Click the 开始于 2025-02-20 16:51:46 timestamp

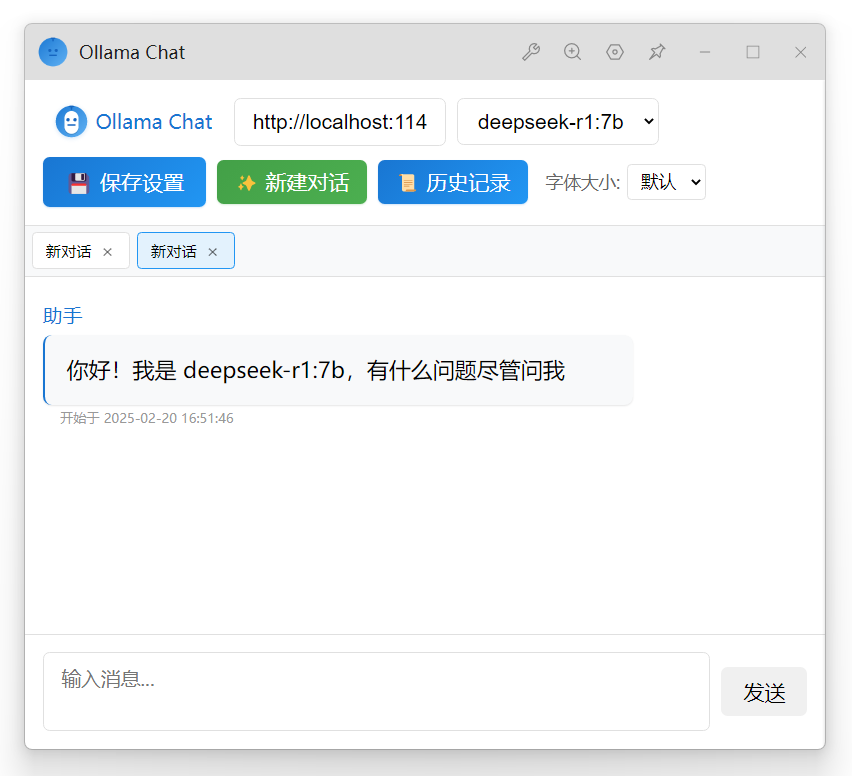coord(147,418)
